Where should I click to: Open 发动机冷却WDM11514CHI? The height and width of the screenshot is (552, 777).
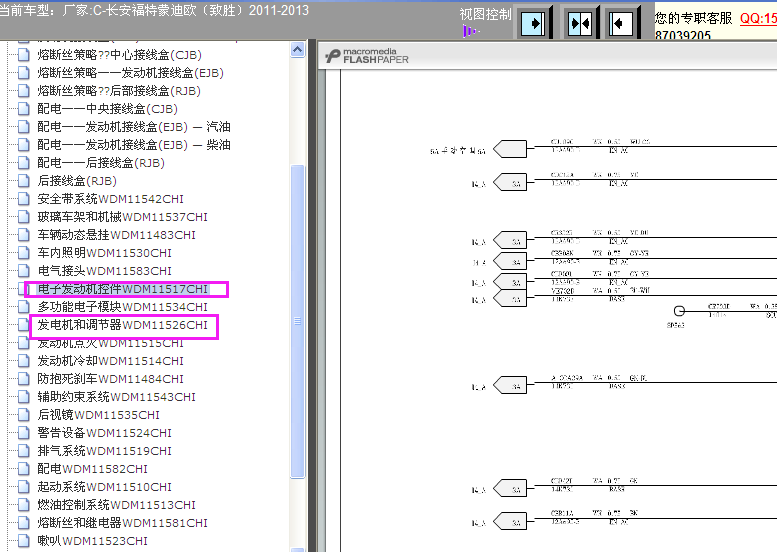(111, 361)
